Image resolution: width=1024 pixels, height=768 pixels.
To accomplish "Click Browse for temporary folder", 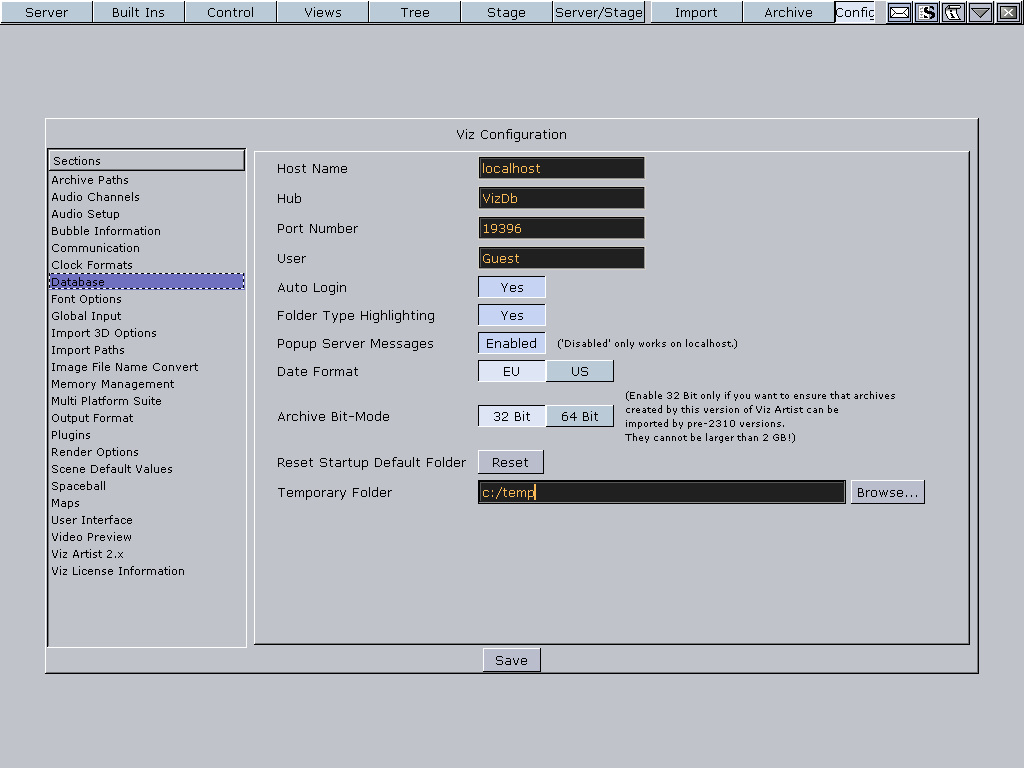I will (887, 492).
